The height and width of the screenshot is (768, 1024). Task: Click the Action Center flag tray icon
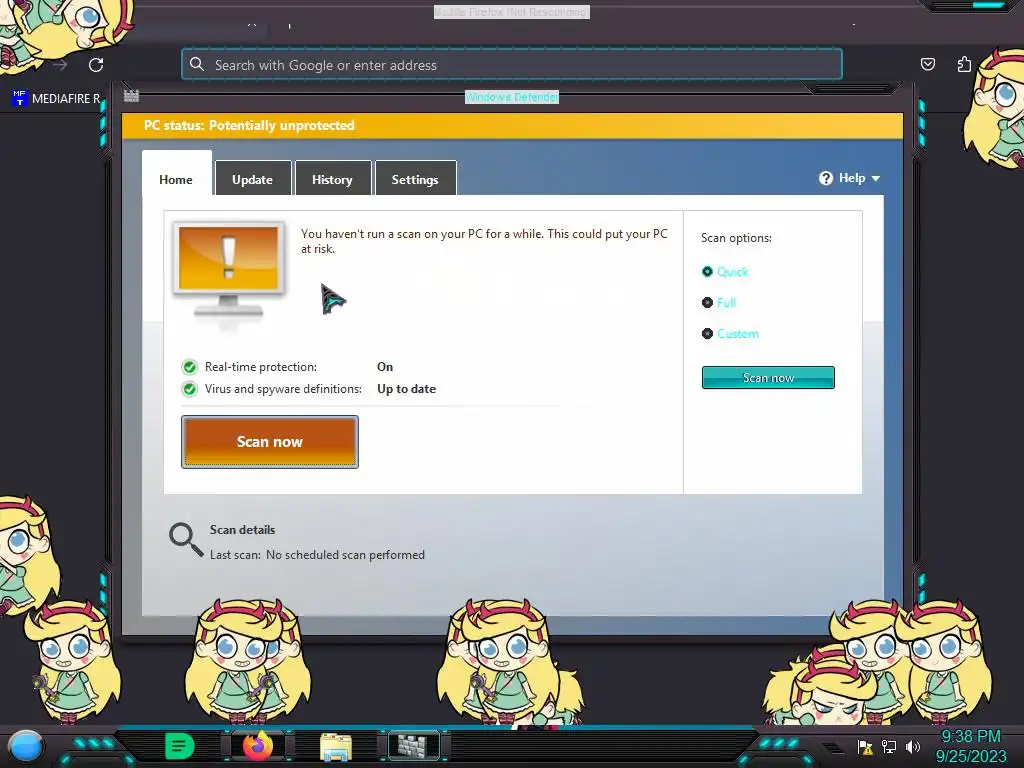click(865, 746)
